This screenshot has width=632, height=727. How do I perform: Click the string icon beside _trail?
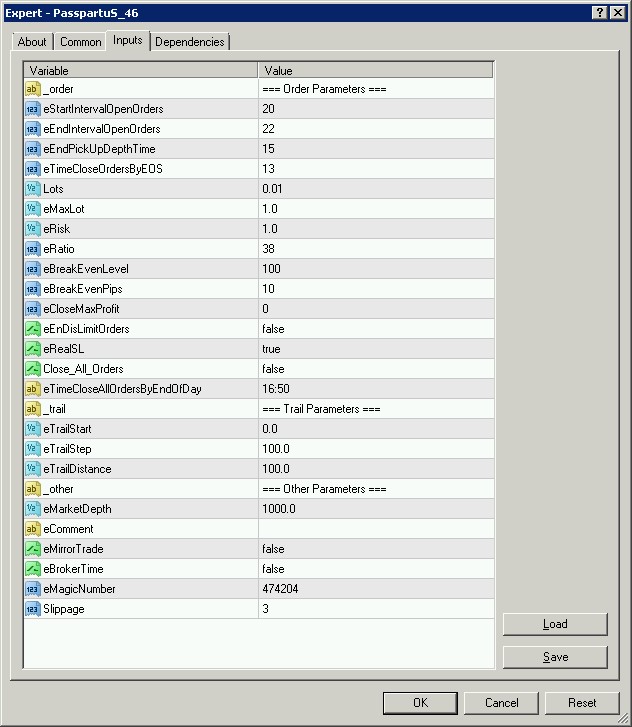[32, 408]
